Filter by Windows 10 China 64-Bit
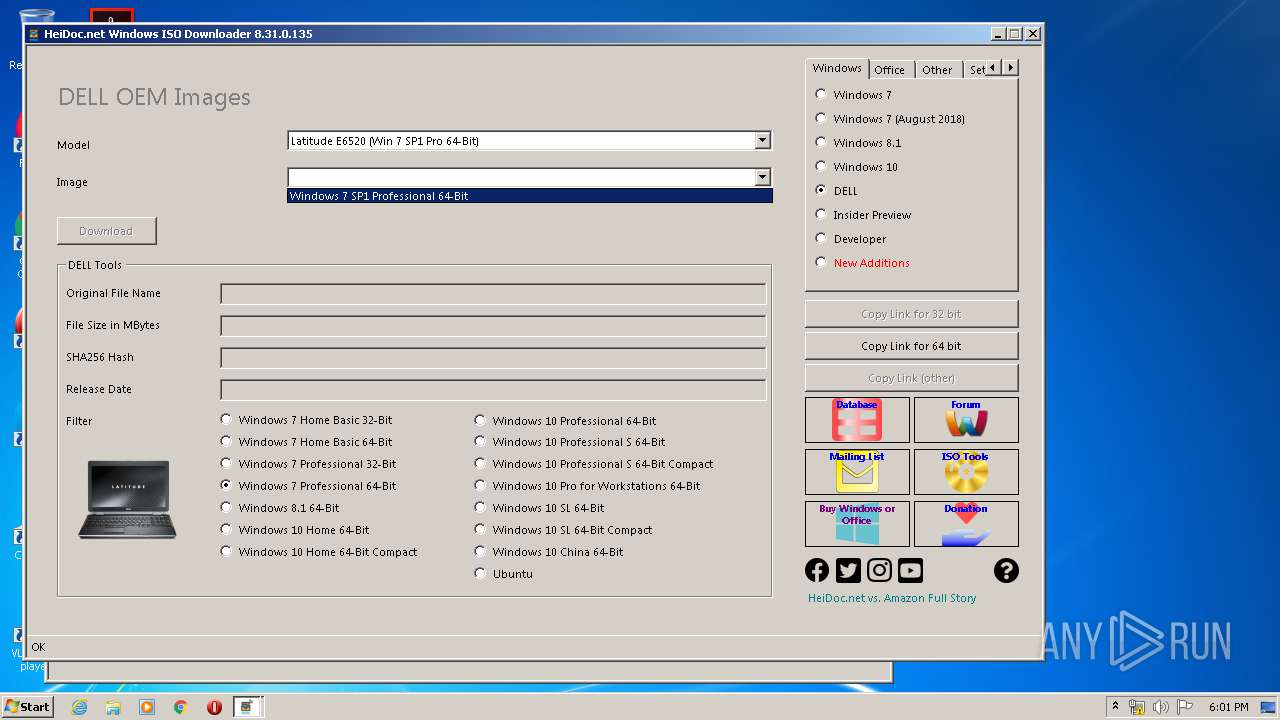 (549, 552)
